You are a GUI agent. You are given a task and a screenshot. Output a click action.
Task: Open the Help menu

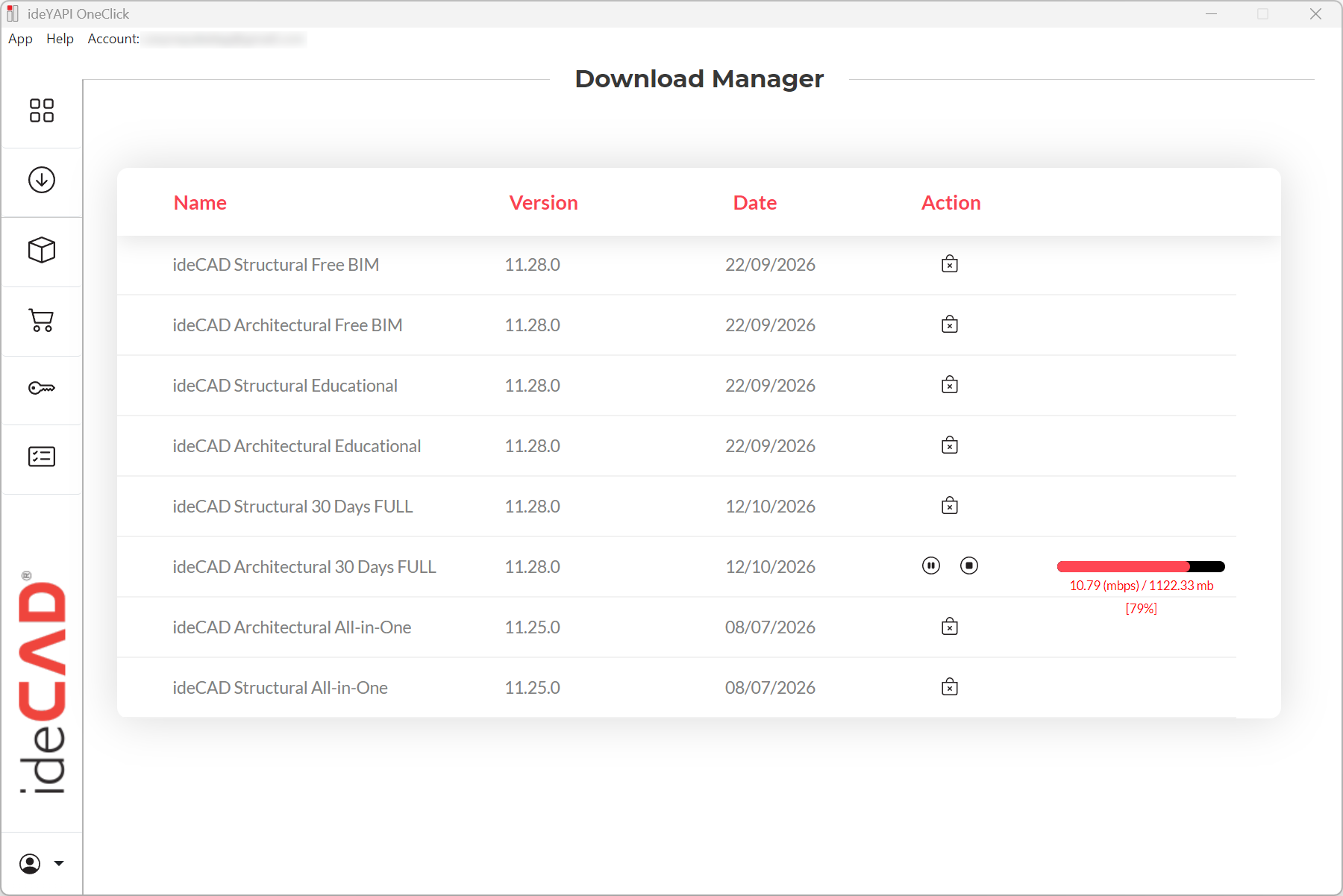(x=60, y=39)
